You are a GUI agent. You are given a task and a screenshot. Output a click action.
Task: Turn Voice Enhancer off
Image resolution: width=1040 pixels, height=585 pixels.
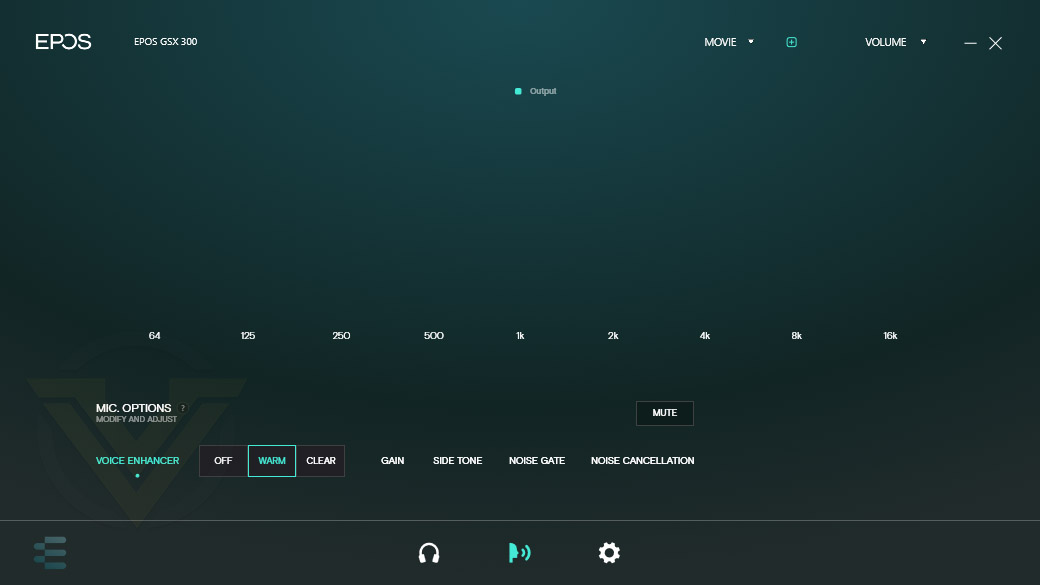coord(224,460)
